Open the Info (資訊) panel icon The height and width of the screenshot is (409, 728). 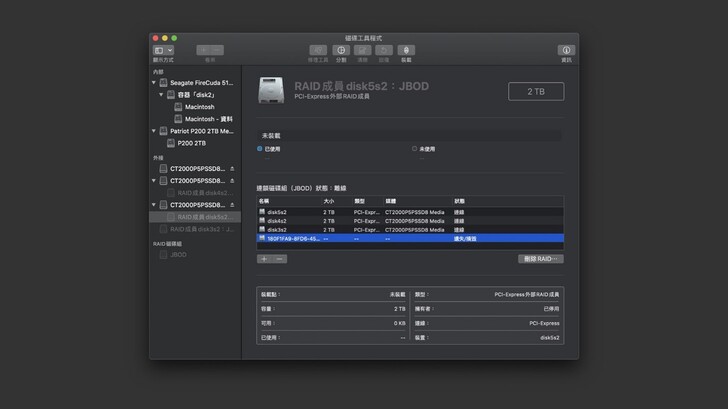point(566,50)
